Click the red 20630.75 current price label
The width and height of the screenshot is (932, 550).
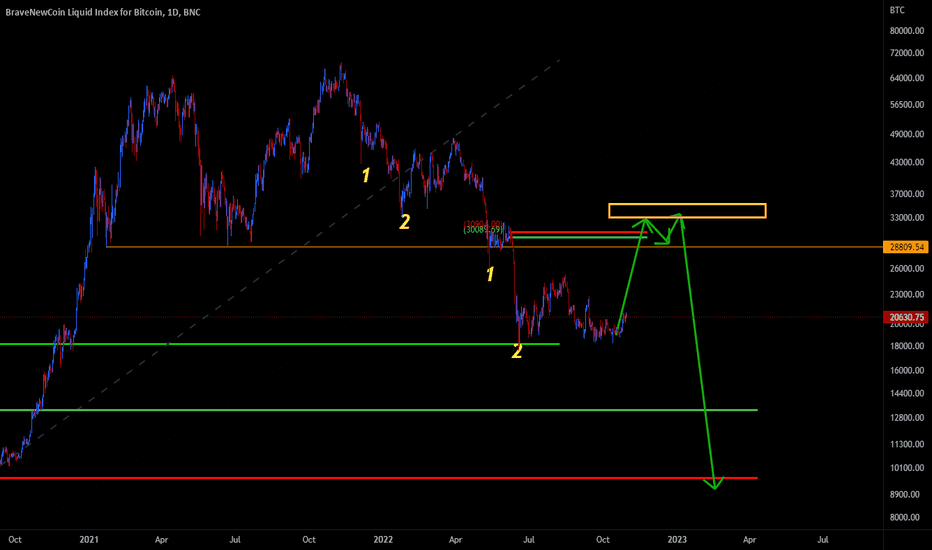pyautogui.click(x=907, y=317)
